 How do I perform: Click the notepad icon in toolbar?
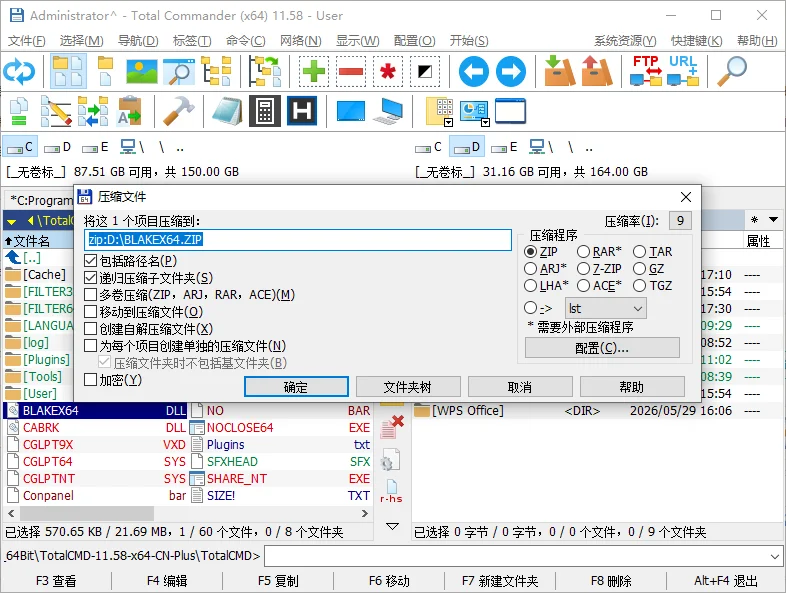click(227, 111)
